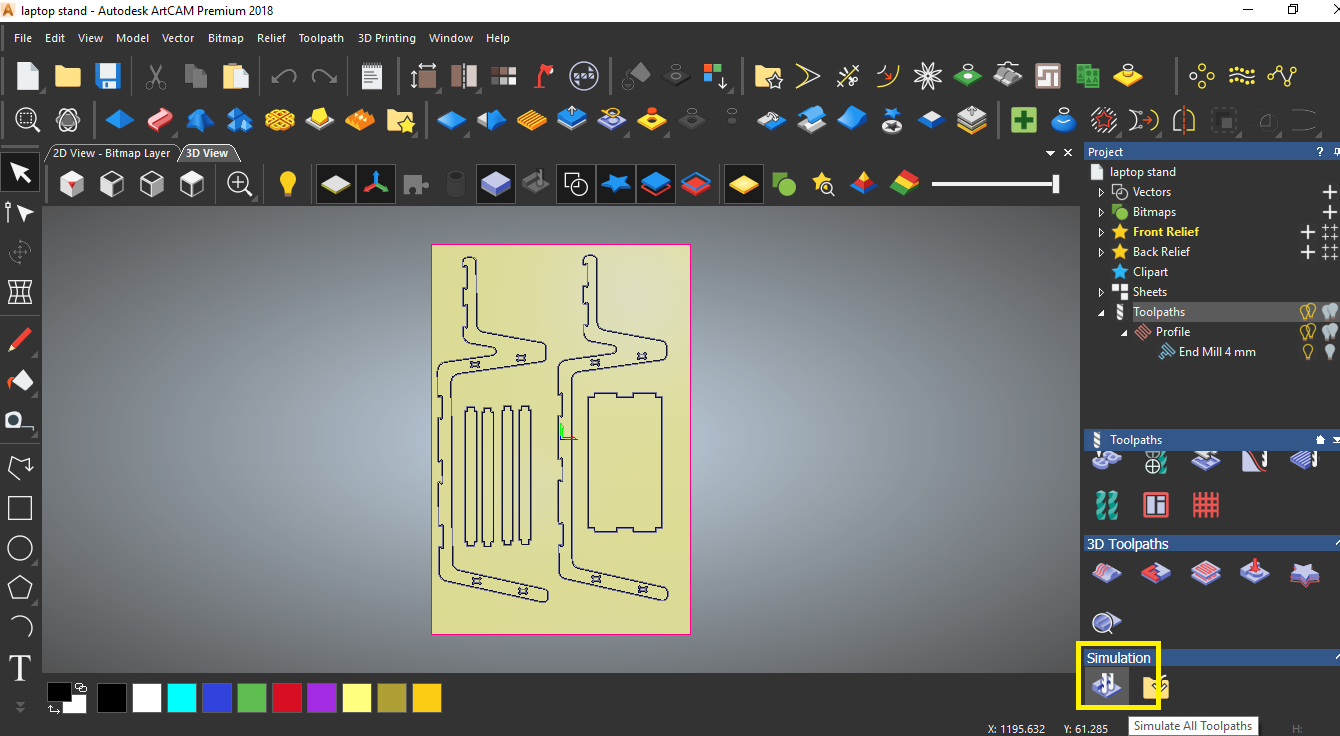Expand the Back Relief node
Viewport: 1340px width, 736px height.
click(1102, 252)
